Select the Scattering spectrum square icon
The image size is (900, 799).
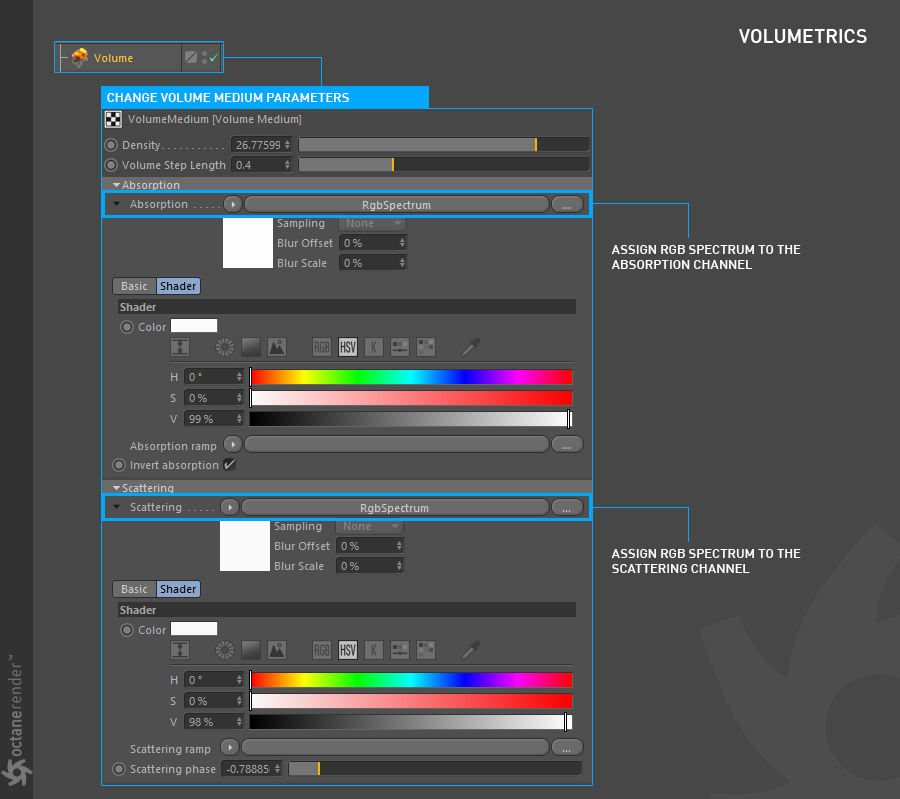pyautogui.click(x=251, y=650)
